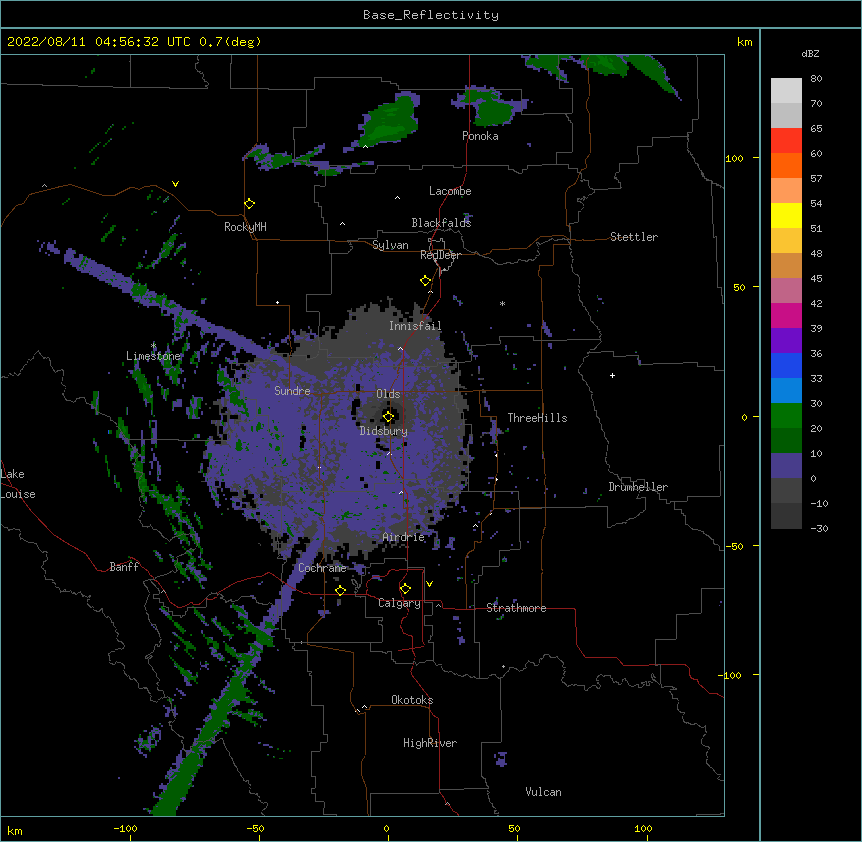Click the Sundre label

(x=292, y=391)
